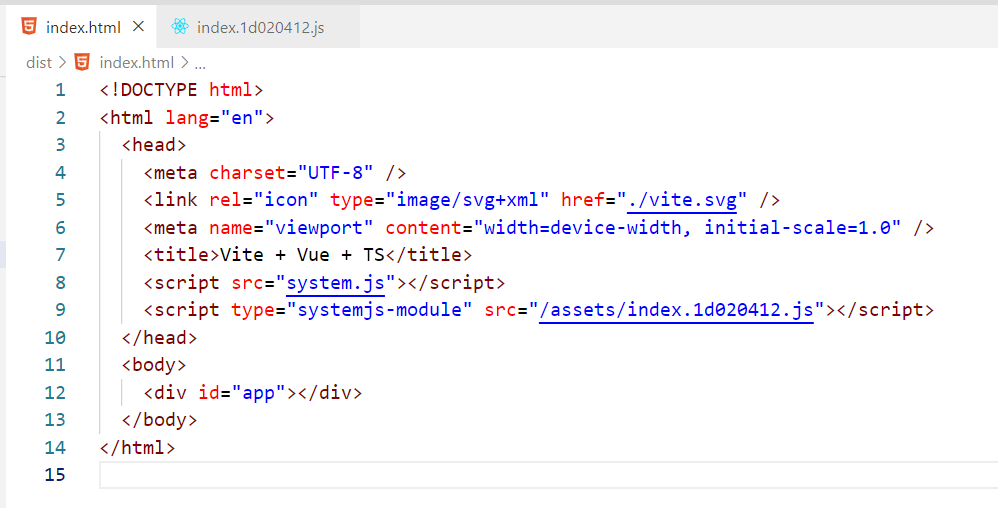Click the title text Vite + Vue + TS
This screenshot has height=508, width=998.
coord(302,255)
